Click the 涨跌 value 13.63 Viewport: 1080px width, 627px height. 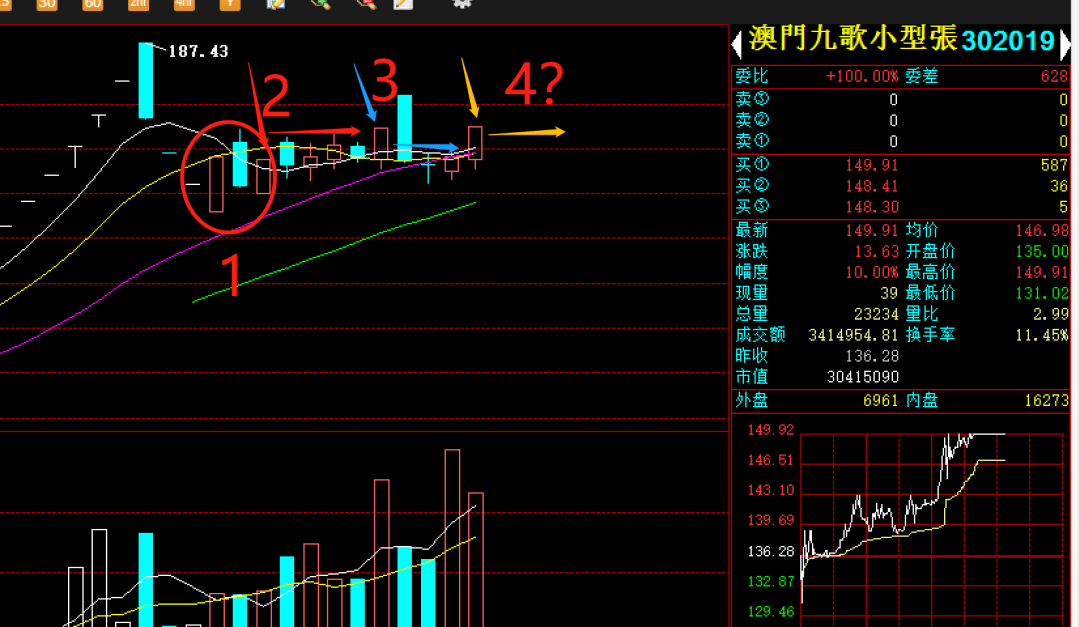pyautogui.click(x=876, y=251)
